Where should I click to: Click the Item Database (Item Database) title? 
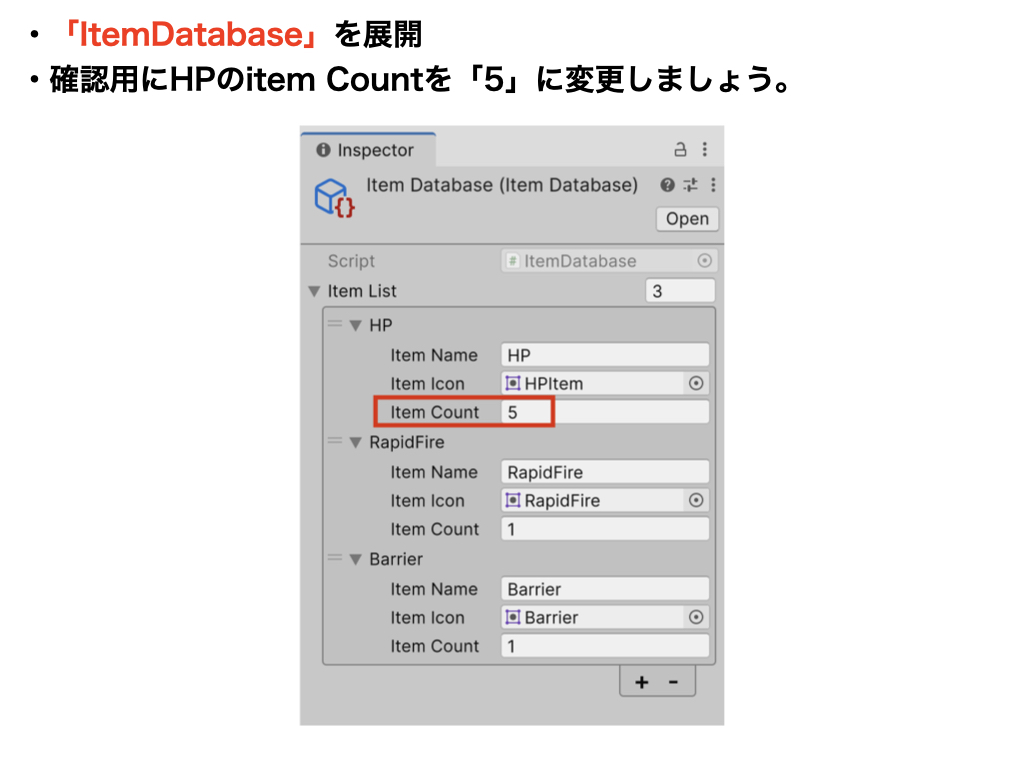click(502, 185)
